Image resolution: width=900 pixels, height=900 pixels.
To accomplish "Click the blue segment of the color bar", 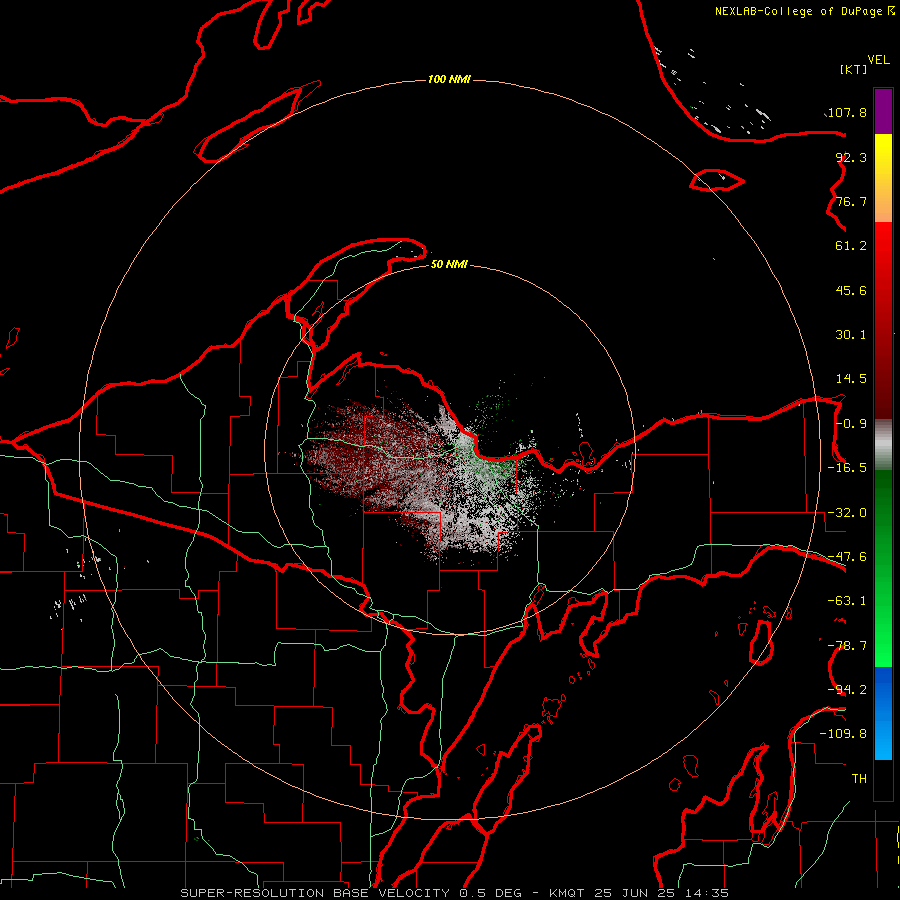I will pyautogui.click(x=883, y=713).
